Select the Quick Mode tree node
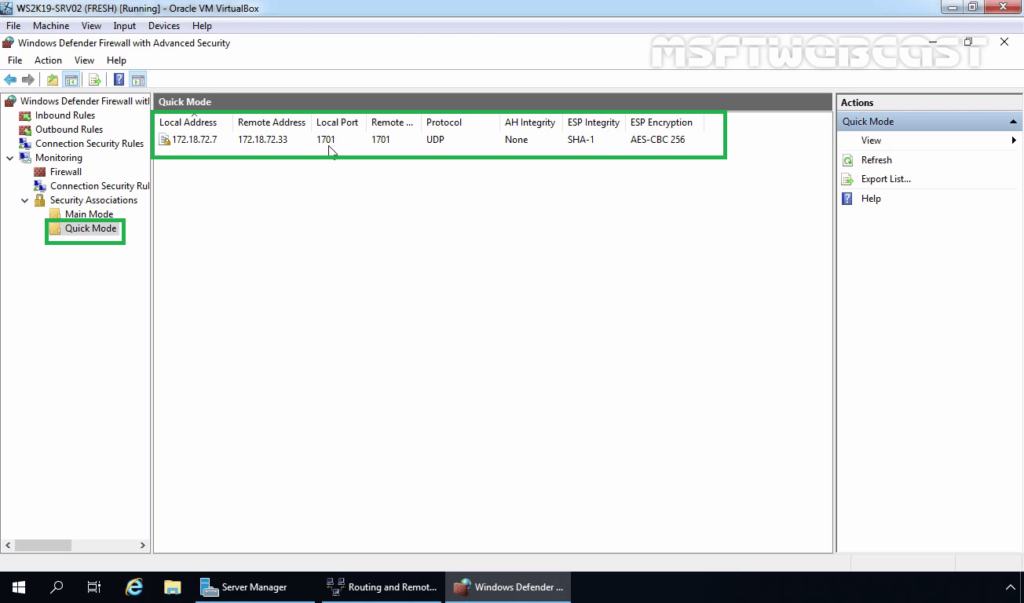 click(91, 229)
